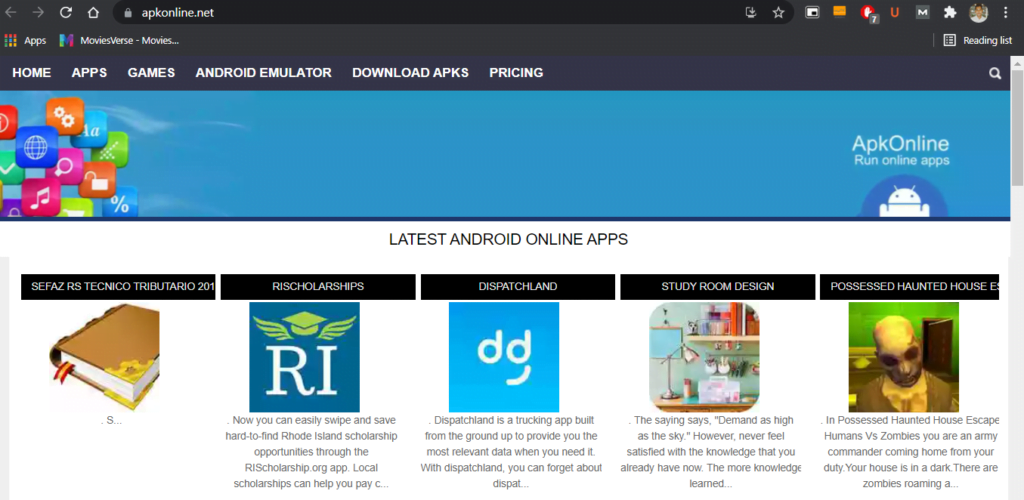The height and width of the screenshot is (500, 1024).
Task: Open SEFAZ RS TECNICO TRIBUTARIO title
Action: (x=118, y=287)
